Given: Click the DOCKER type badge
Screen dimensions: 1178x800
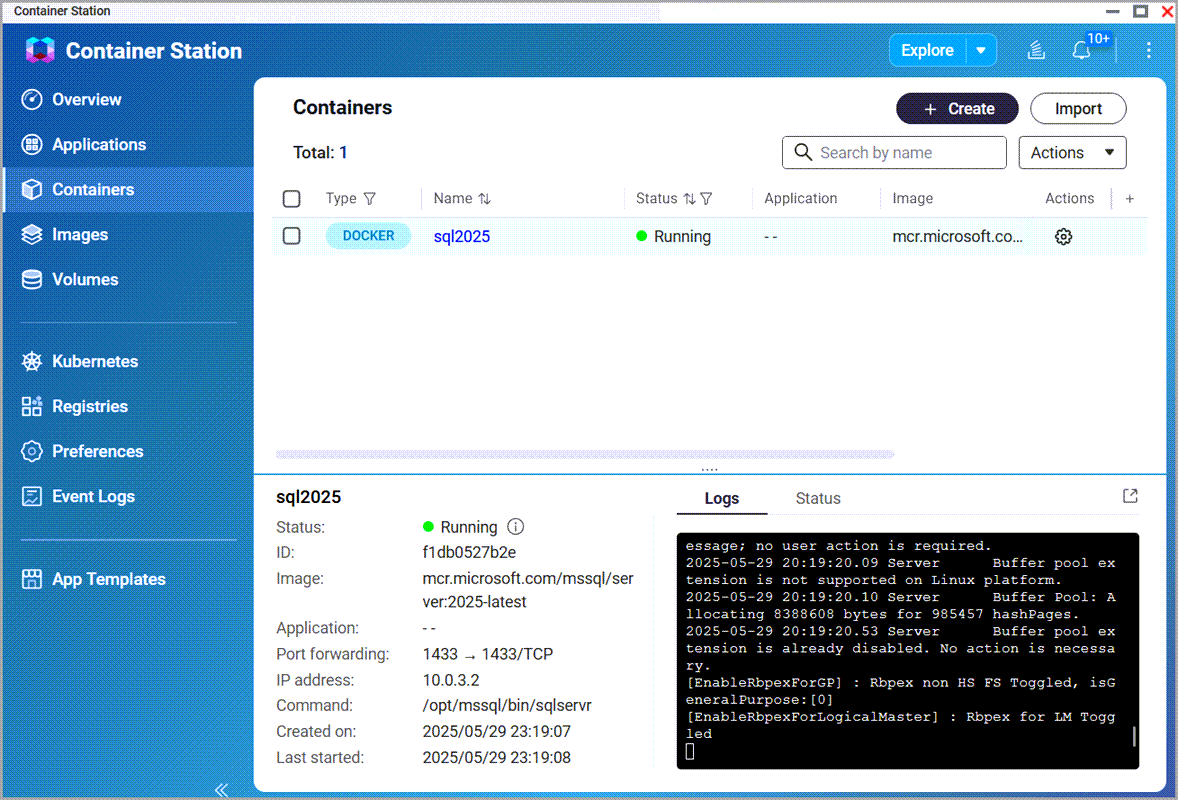Looking at the screenshot, I should point(368,236).
